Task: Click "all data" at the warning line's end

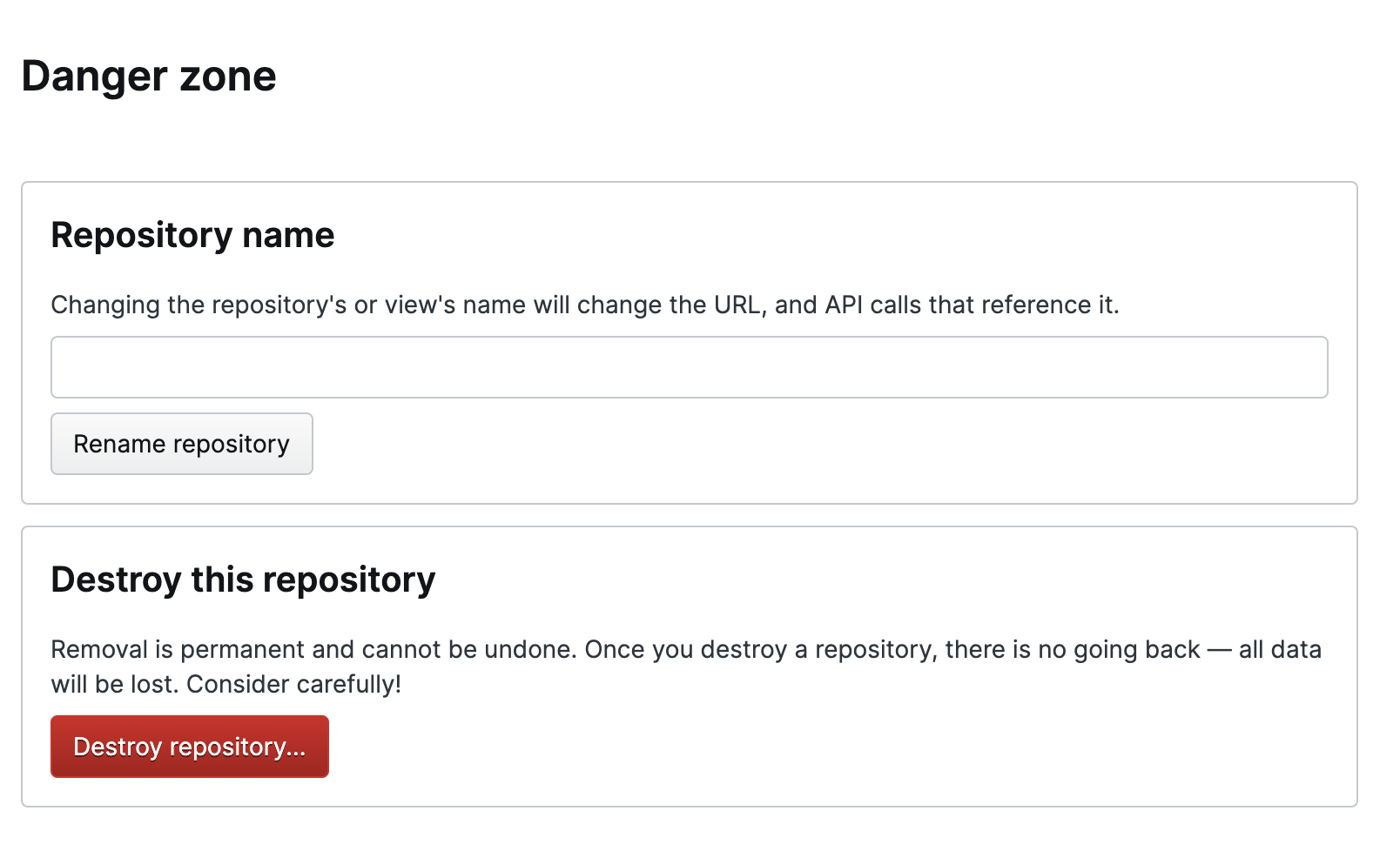Action: tap(1280, 650)
